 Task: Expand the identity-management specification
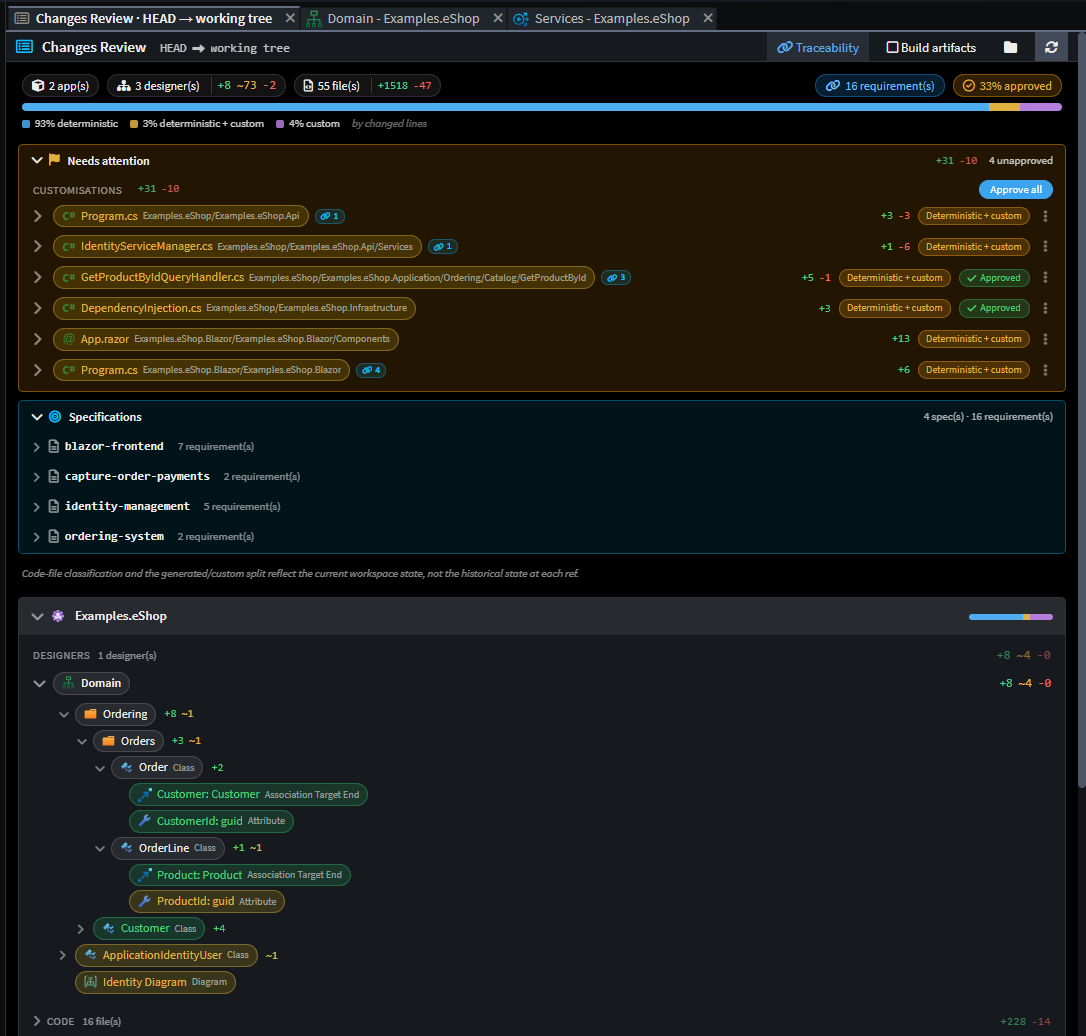[x=37, y=507]
